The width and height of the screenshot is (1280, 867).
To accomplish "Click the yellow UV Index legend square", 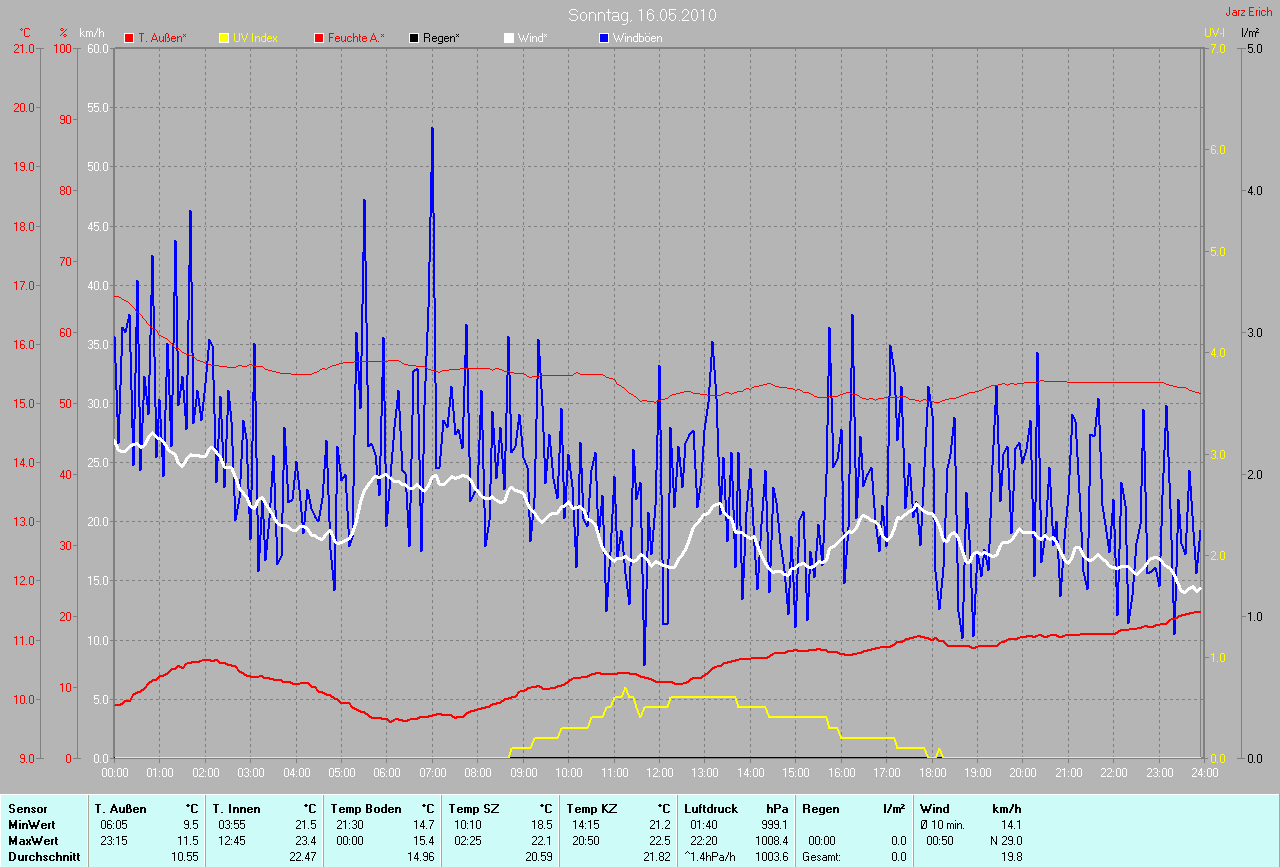I will pos(224,38).
